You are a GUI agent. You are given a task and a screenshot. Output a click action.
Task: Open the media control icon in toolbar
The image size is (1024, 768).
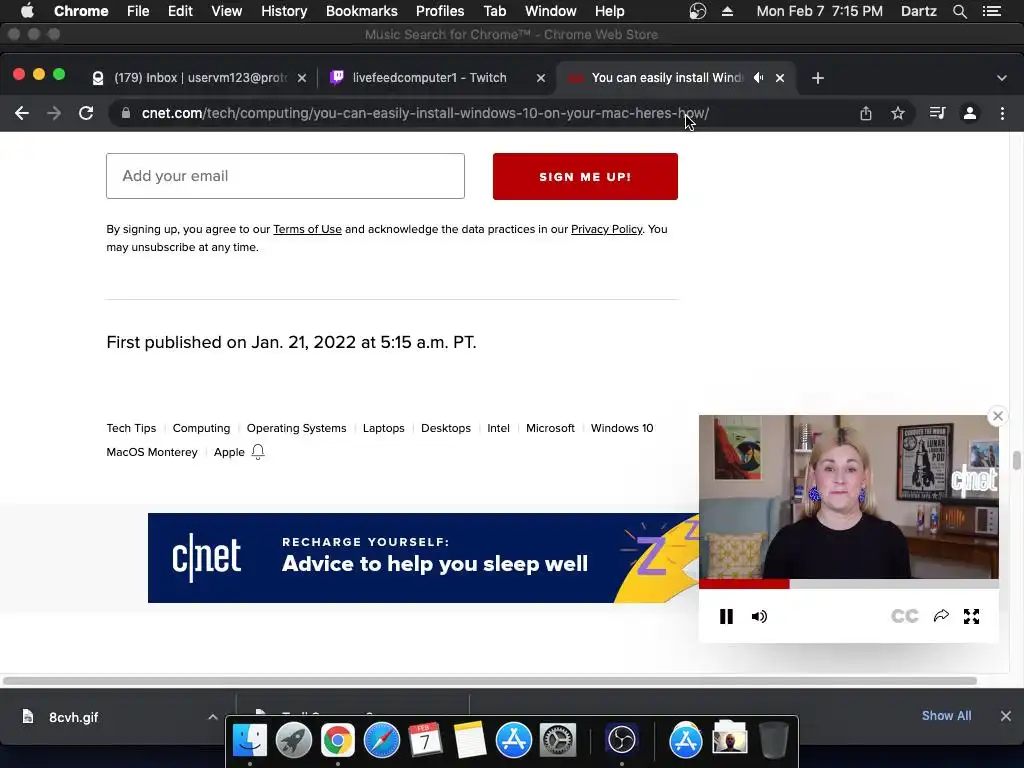tap(937, 113)
